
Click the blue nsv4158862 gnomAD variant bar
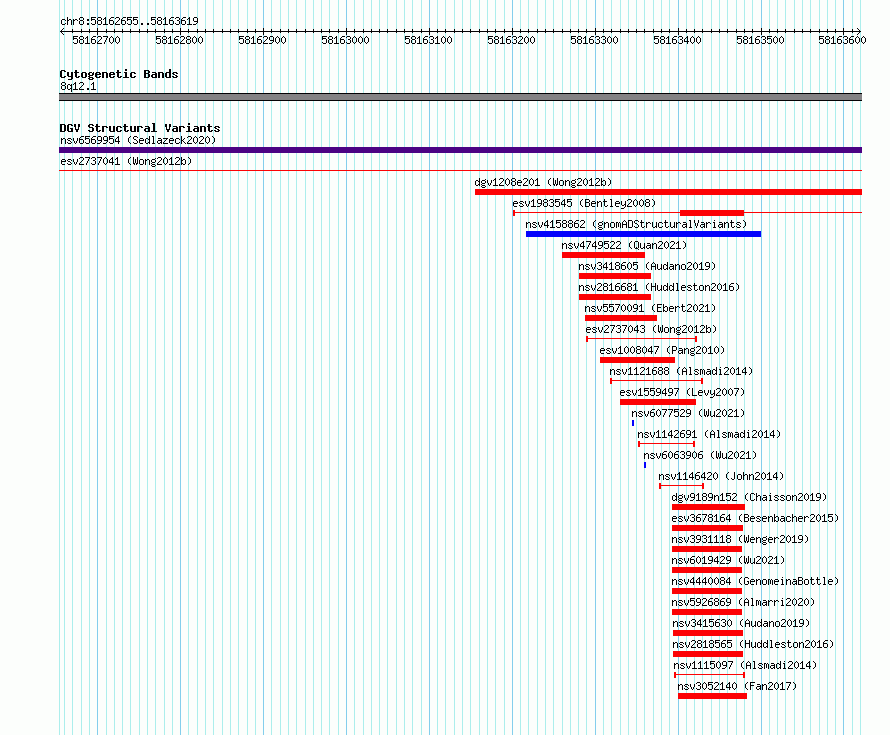643,234
